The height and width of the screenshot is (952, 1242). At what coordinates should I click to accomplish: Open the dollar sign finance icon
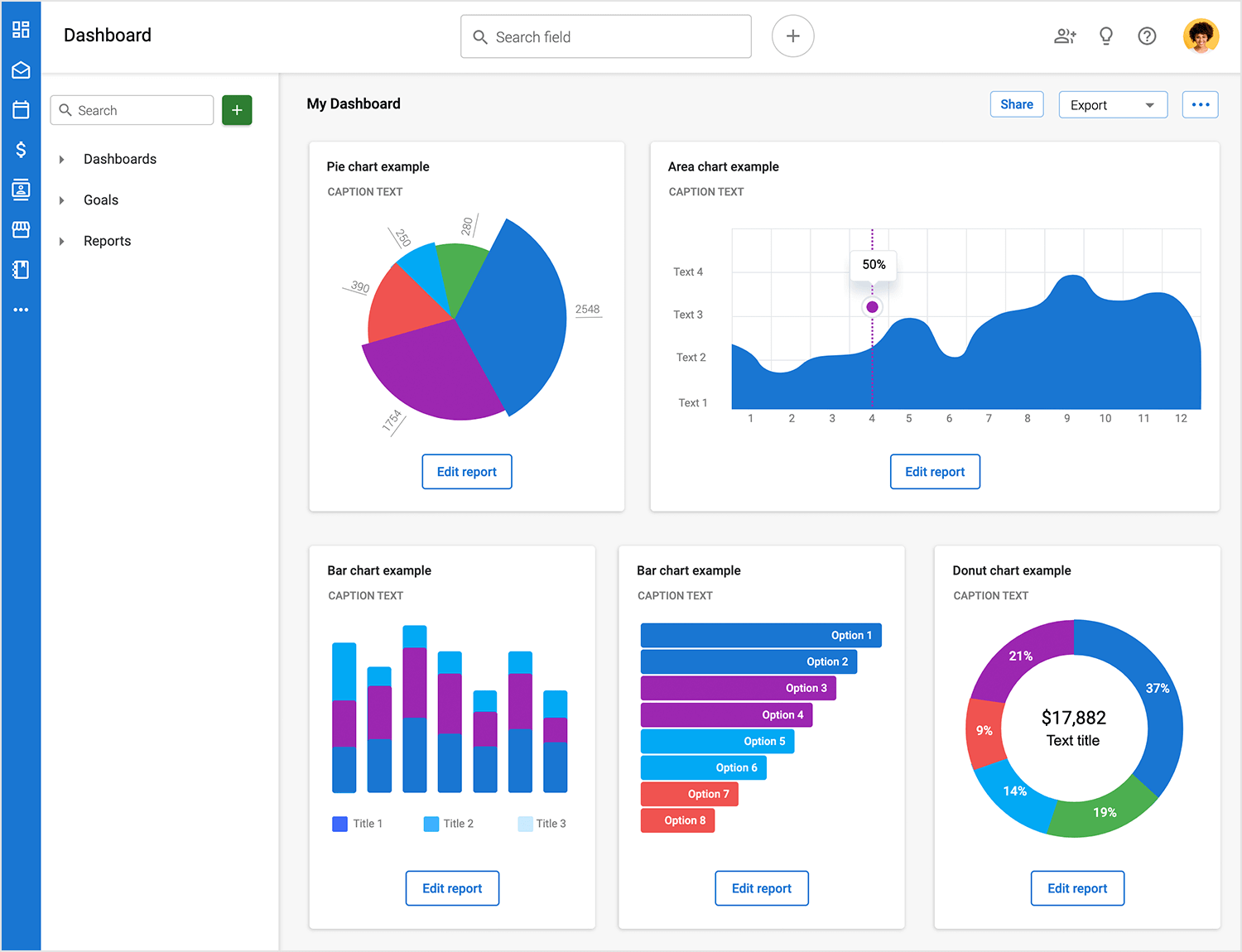21,149
